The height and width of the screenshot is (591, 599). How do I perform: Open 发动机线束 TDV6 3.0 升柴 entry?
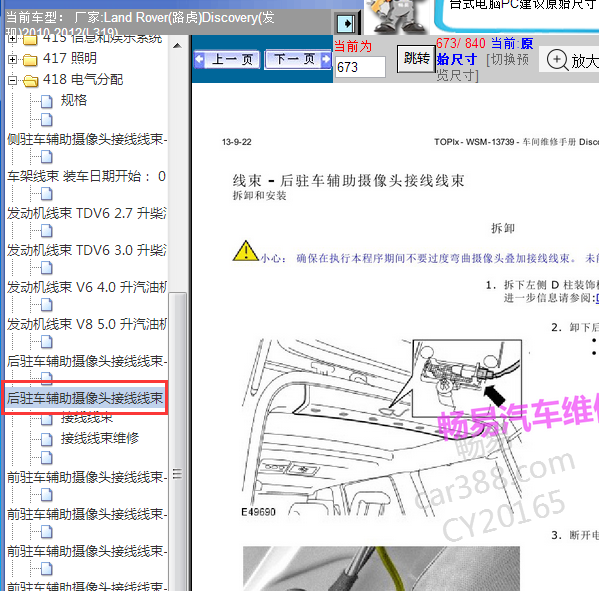point(87,250)
